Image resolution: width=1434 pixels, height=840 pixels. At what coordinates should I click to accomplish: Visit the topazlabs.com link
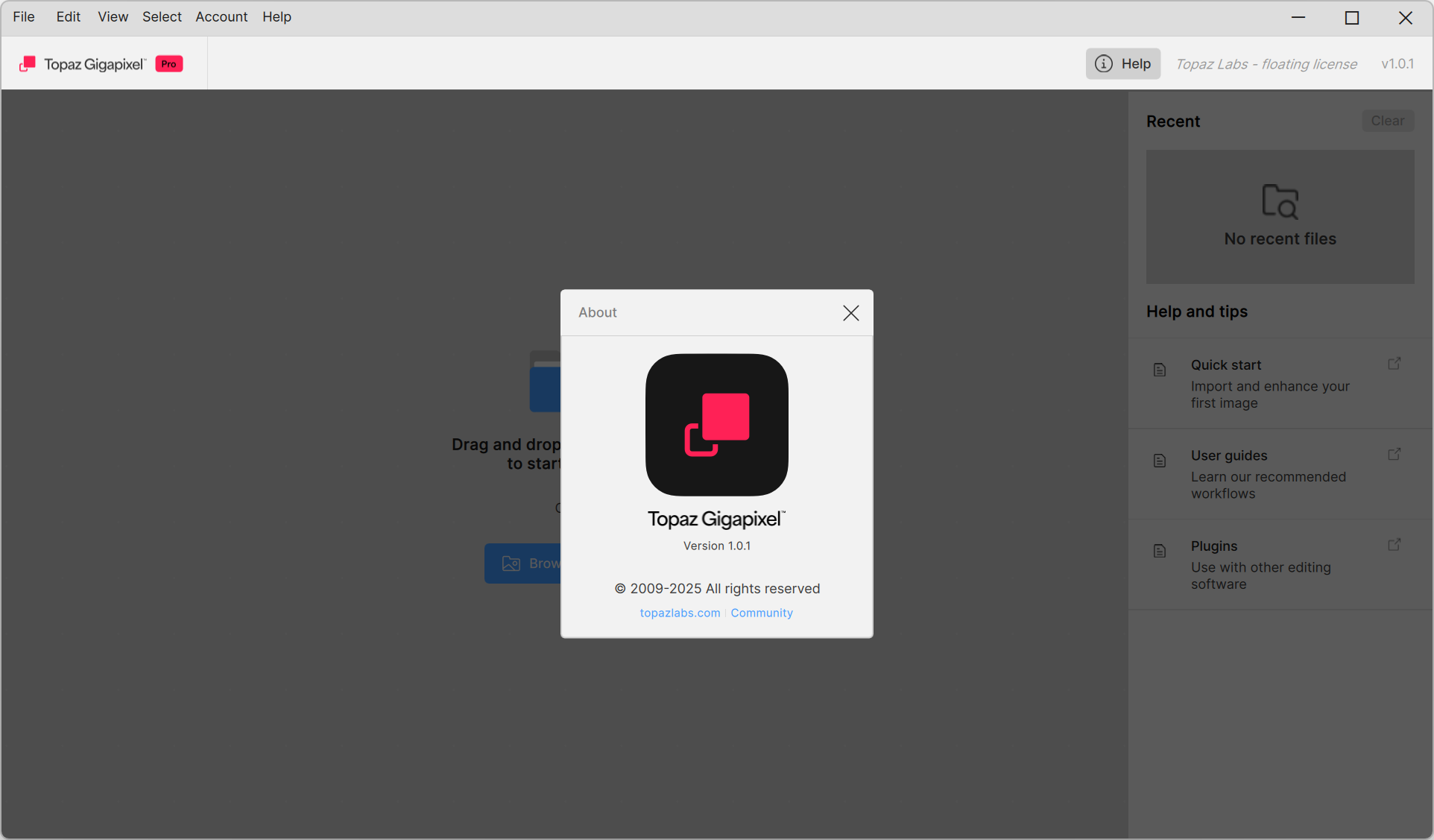680,613
